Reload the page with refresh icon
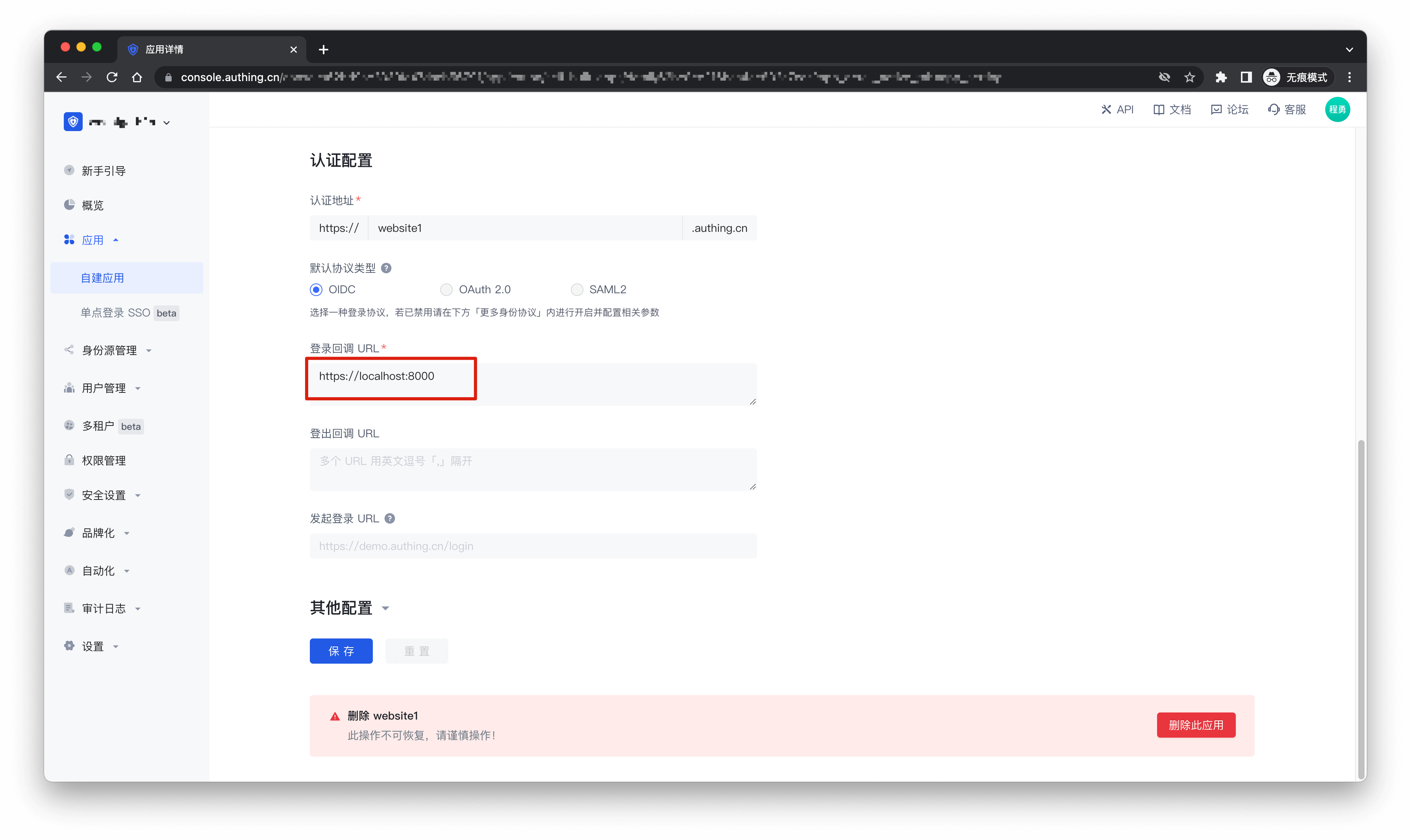Image resolution: width=1411 pixels, height=840 pixels. pos(112,78)
